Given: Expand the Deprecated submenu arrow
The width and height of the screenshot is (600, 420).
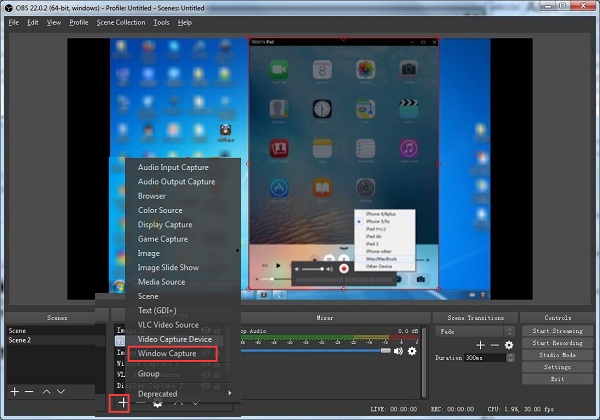Looking at the screenshot, I should (x=230, y=393).
